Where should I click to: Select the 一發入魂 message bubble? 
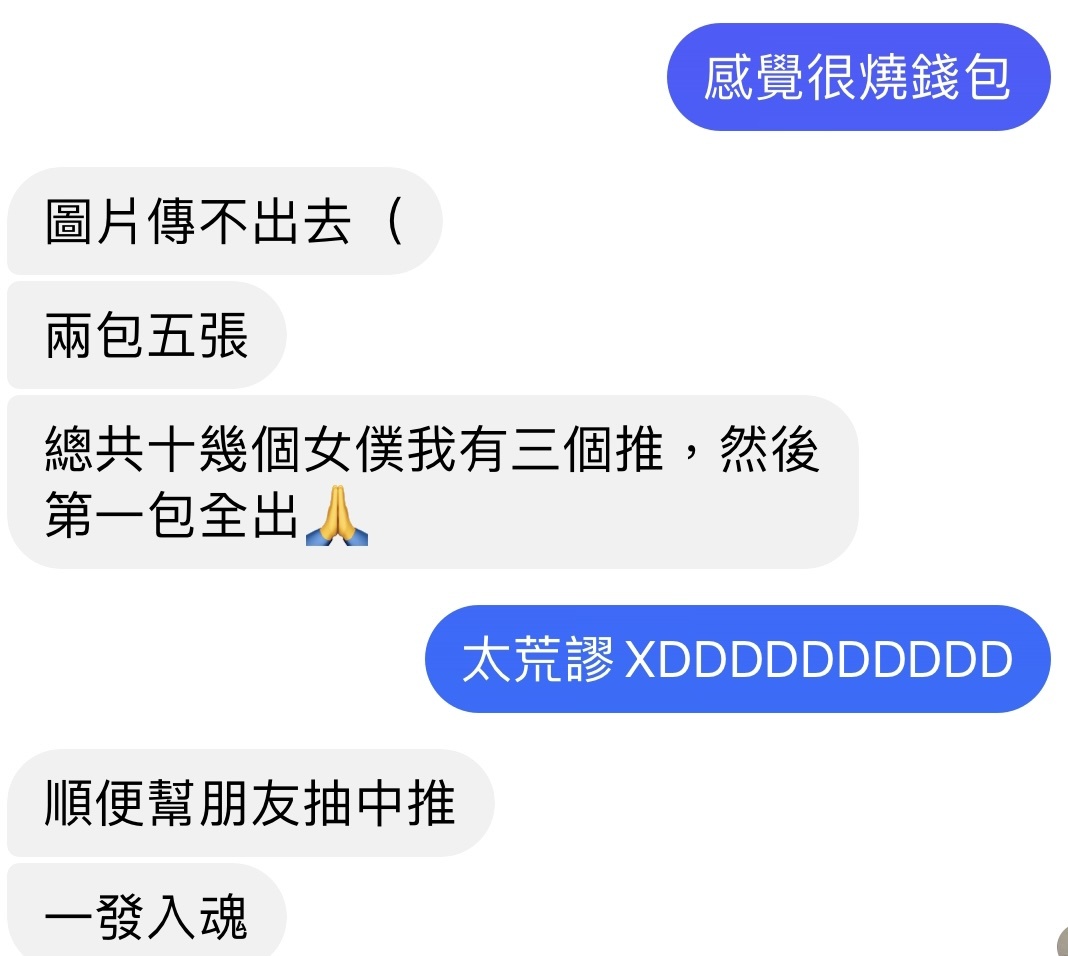point(146,912)
